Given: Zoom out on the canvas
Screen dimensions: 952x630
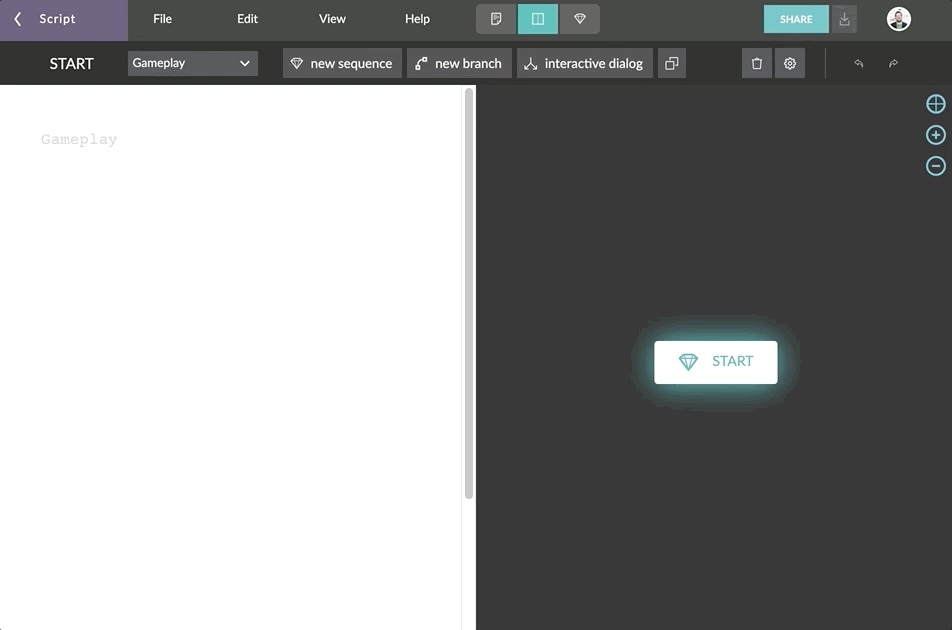Looking at the screenshot, I should coord(936,166).
